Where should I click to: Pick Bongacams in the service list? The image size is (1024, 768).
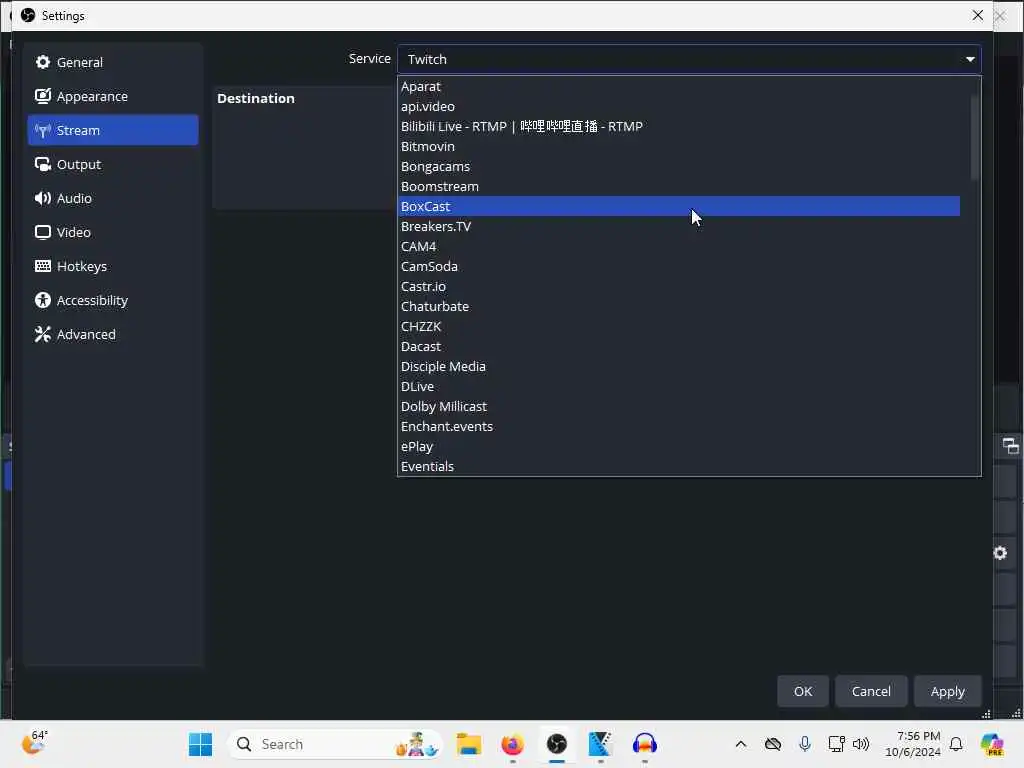pos(679,167)
